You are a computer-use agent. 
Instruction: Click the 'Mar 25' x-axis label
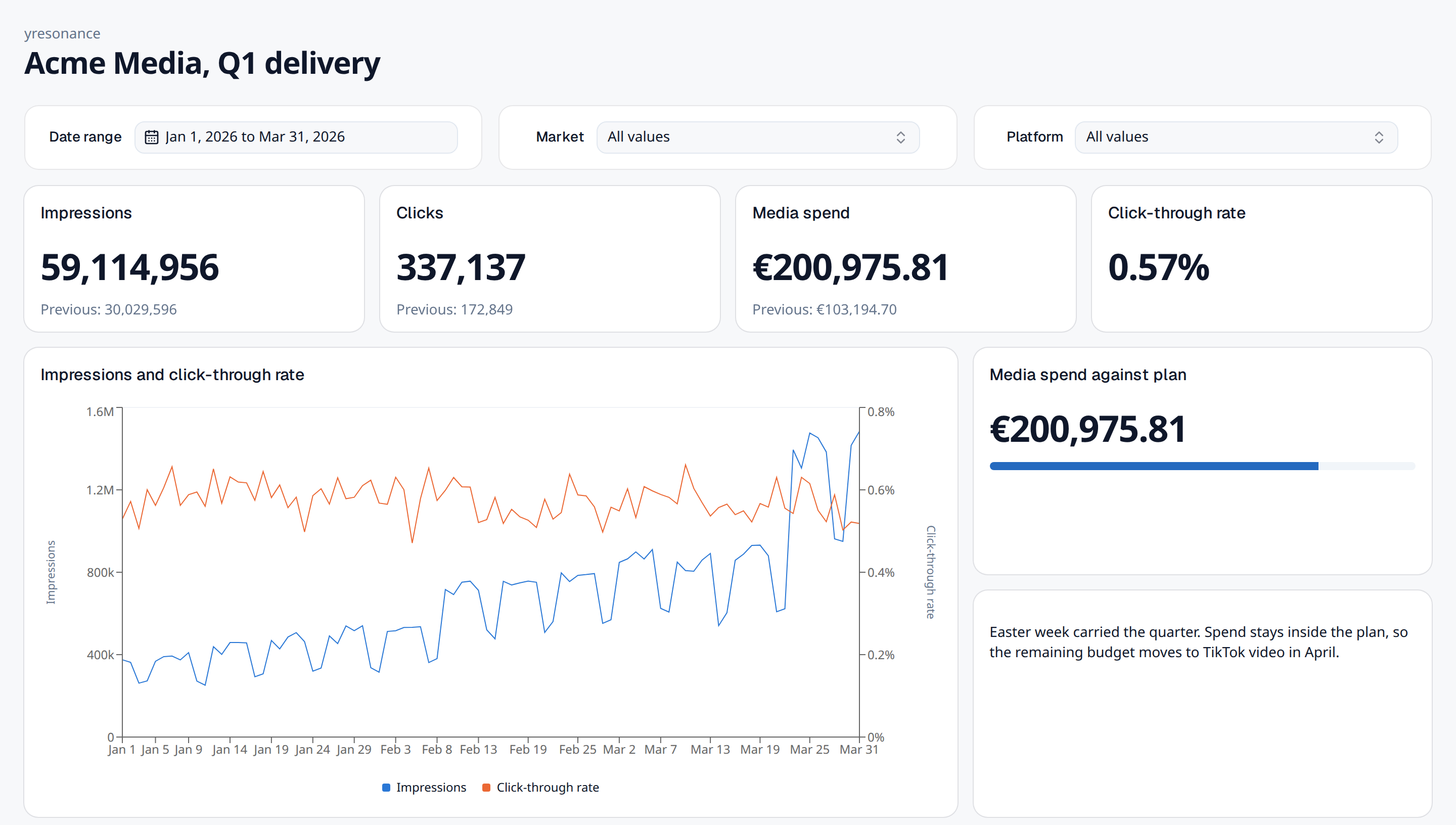pyautogui.click(x=809, y=749)
